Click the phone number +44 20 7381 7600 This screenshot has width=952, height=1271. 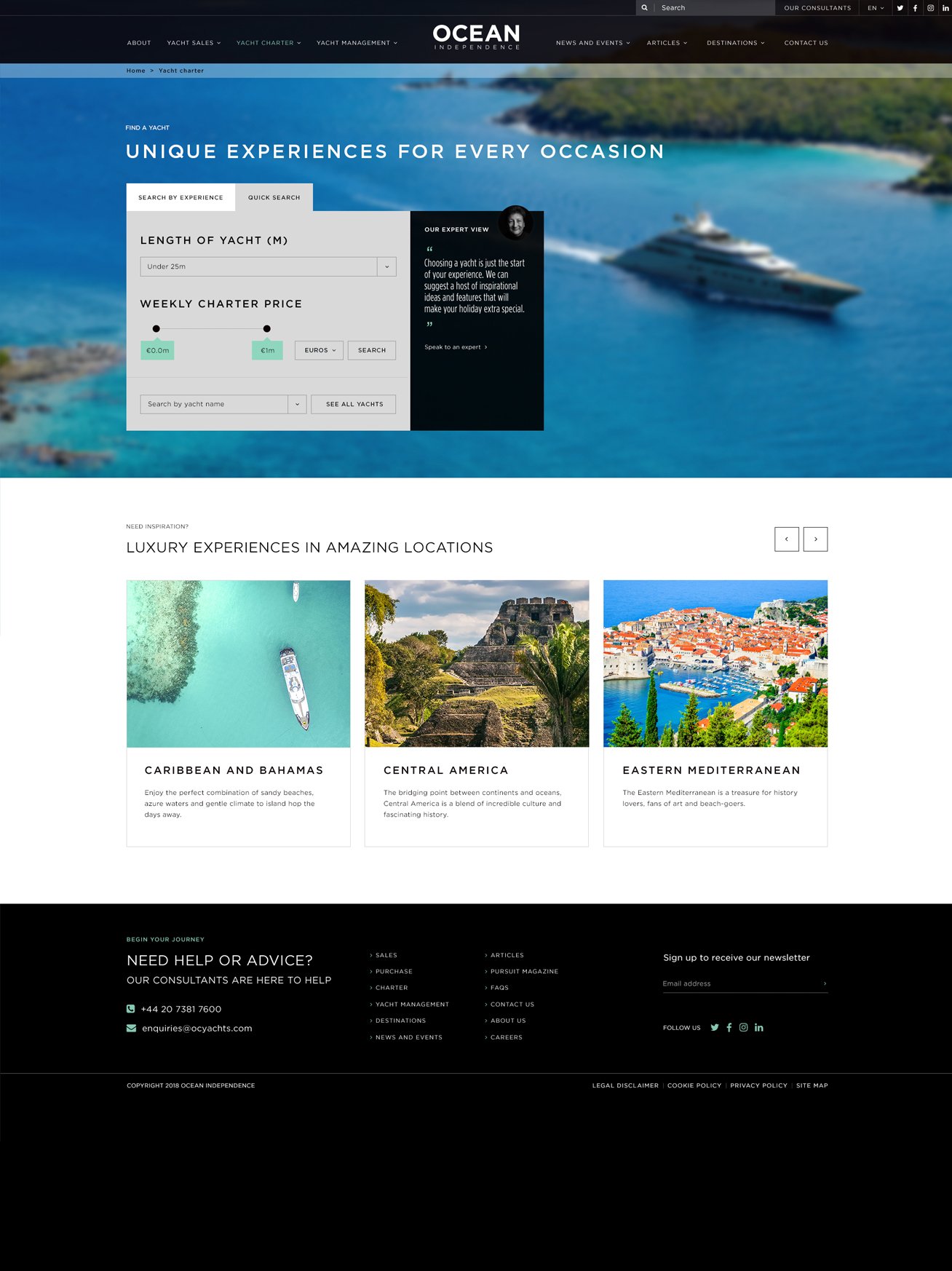[181, 1009]
